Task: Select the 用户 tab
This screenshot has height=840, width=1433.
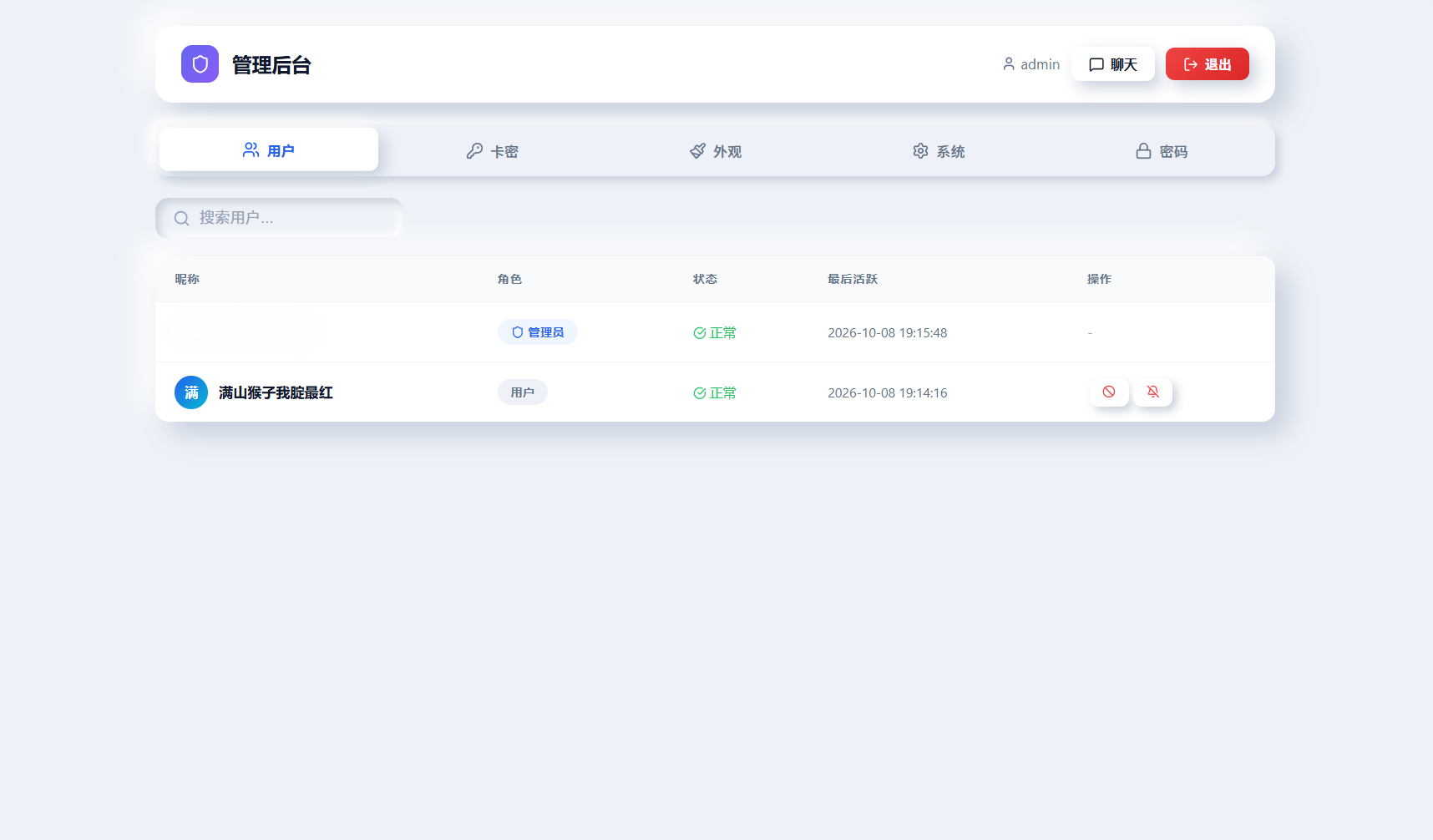Action: point(269,150)
